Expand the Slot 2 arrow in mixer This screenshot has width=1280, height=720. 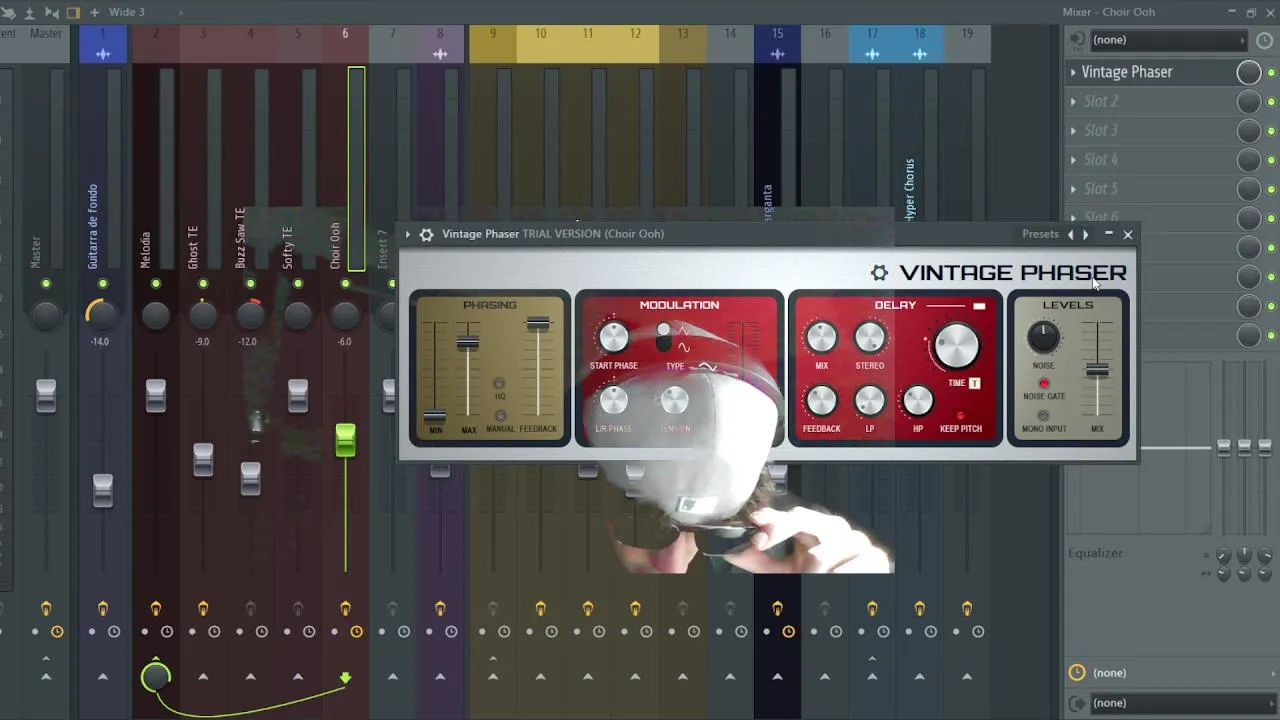[x=1073, y=101]
